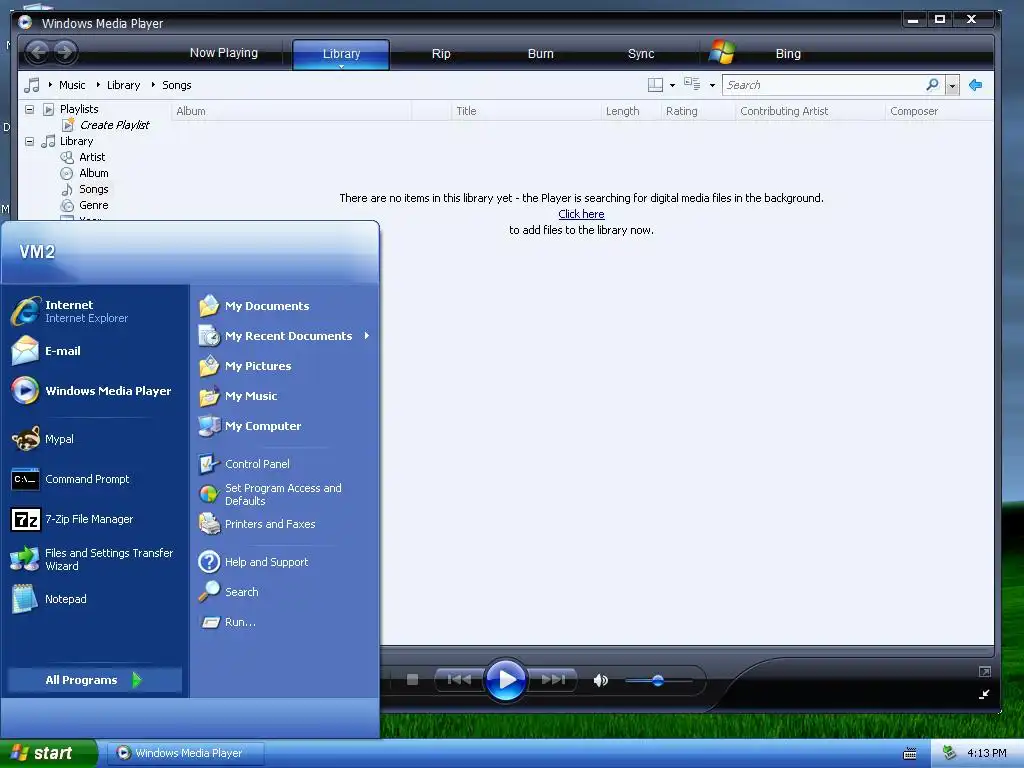Click the search magnifier icon
This screenshot has height=768, width=1024.
(x=932, y=85)
